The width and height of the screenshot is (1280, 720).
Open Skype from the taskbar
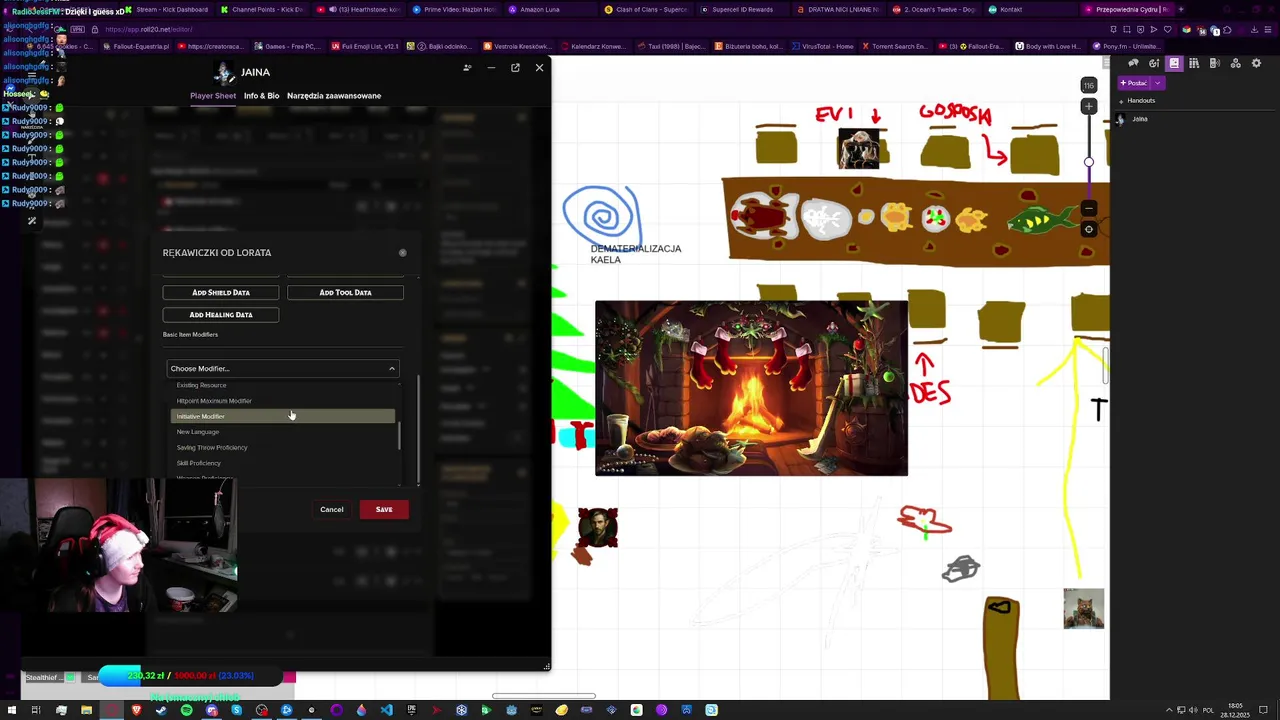237,710
